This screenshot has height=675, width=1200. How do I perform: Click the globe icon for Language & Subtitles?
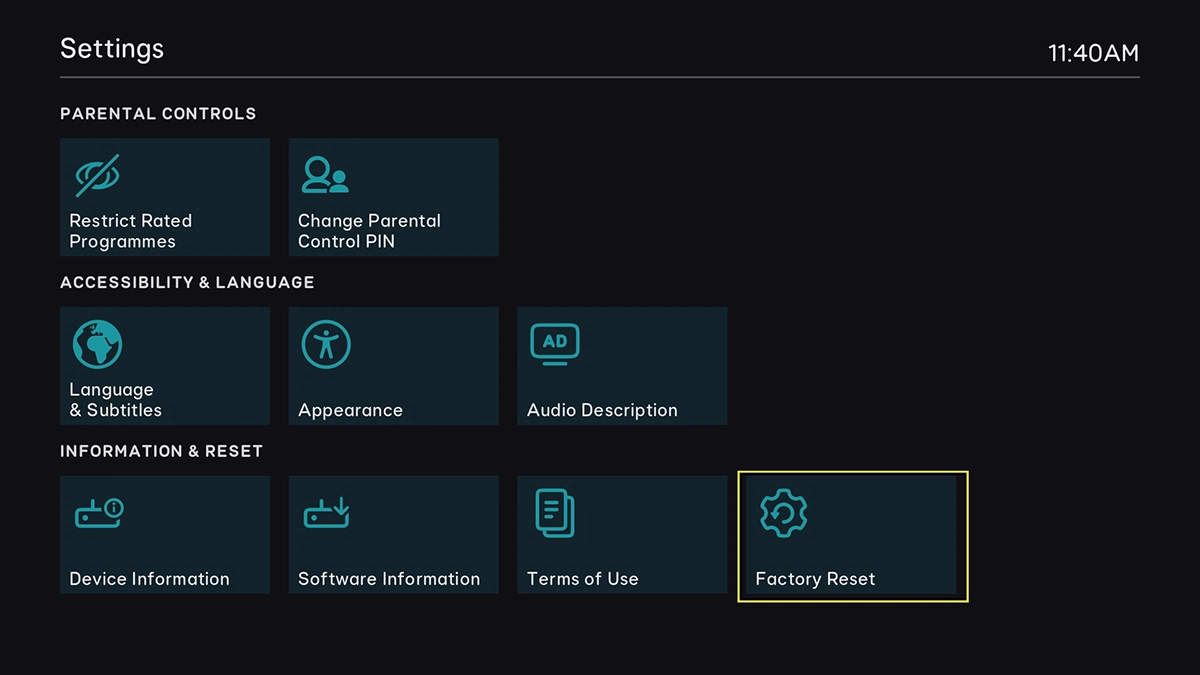(x=97, y=345)
